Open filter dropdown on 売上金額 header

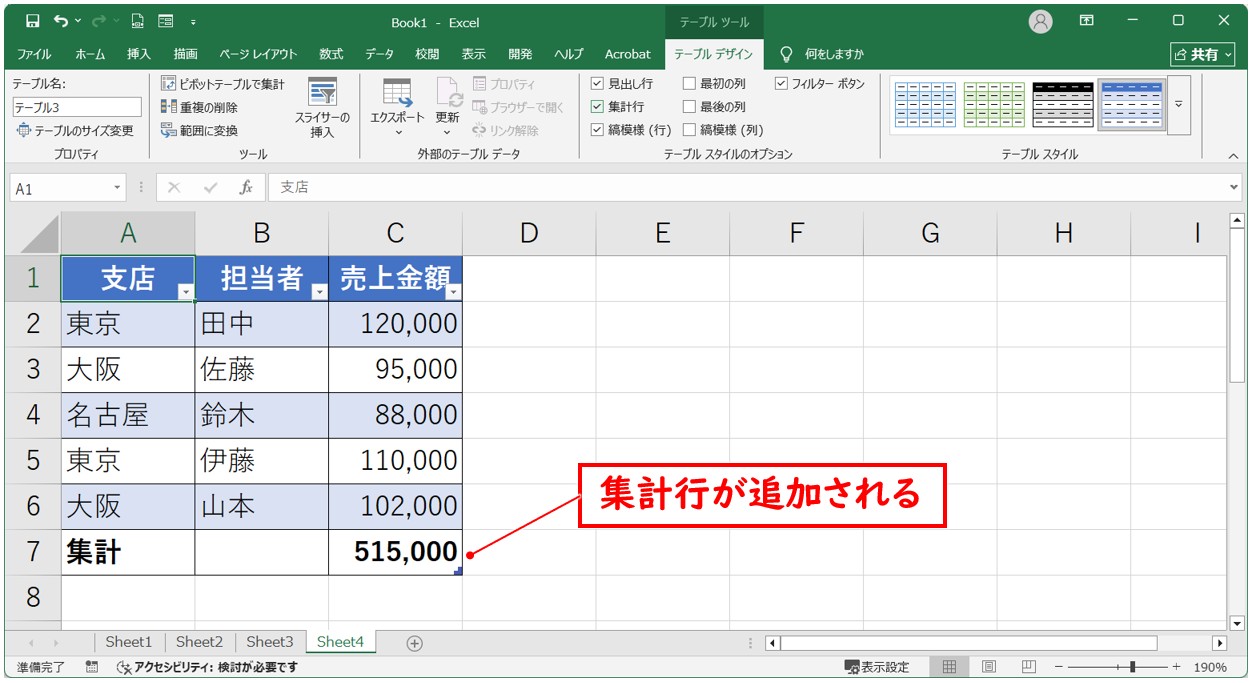point(453,291)
